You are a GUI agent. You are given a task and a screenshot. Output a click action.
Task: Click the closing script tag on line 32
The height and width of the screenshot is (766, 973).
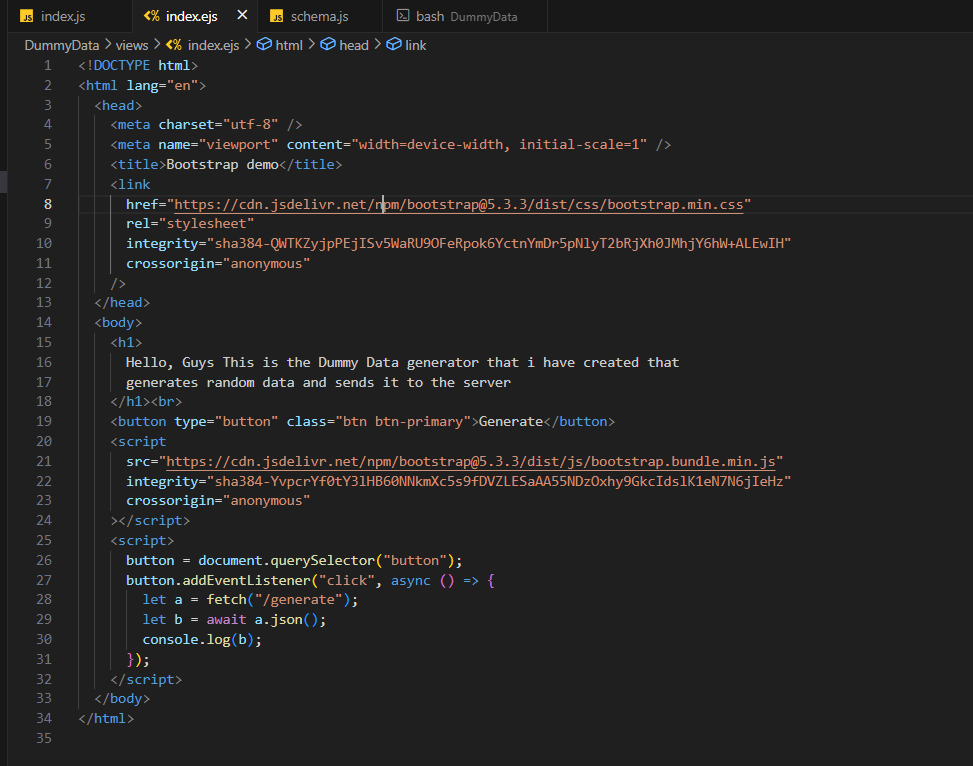click(x=146, y=679)
